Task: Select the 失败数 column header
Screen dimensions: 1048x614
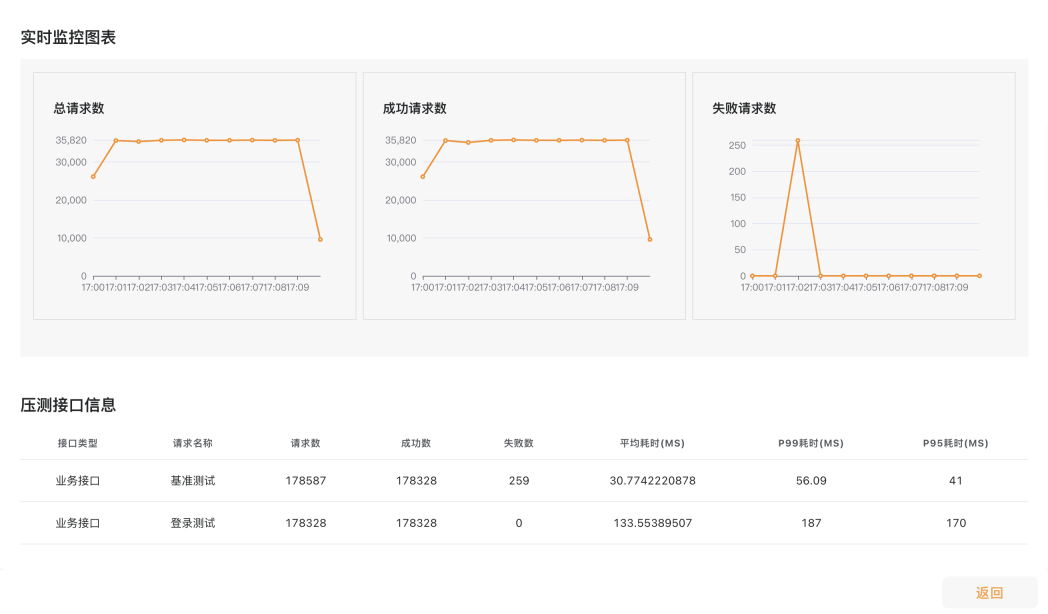Action: click(x=519, y=443)
